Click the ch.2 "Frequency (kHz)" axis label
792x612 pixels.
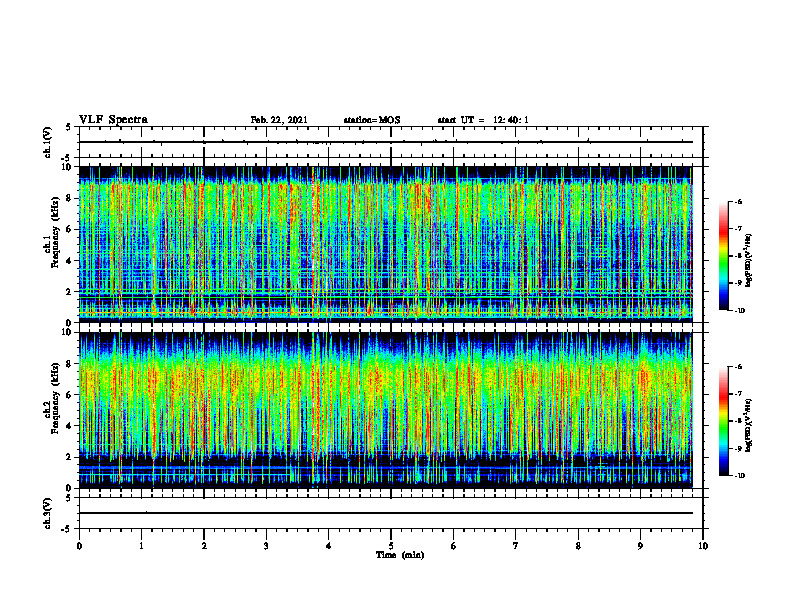tap(55, 398)
